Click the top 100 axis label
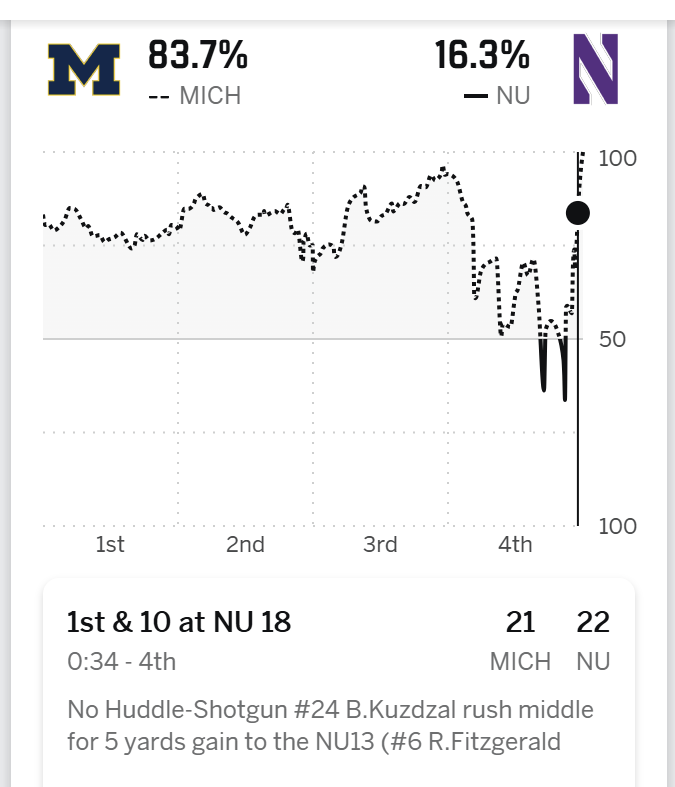This screenshot has height=787, width=675. 617,158
